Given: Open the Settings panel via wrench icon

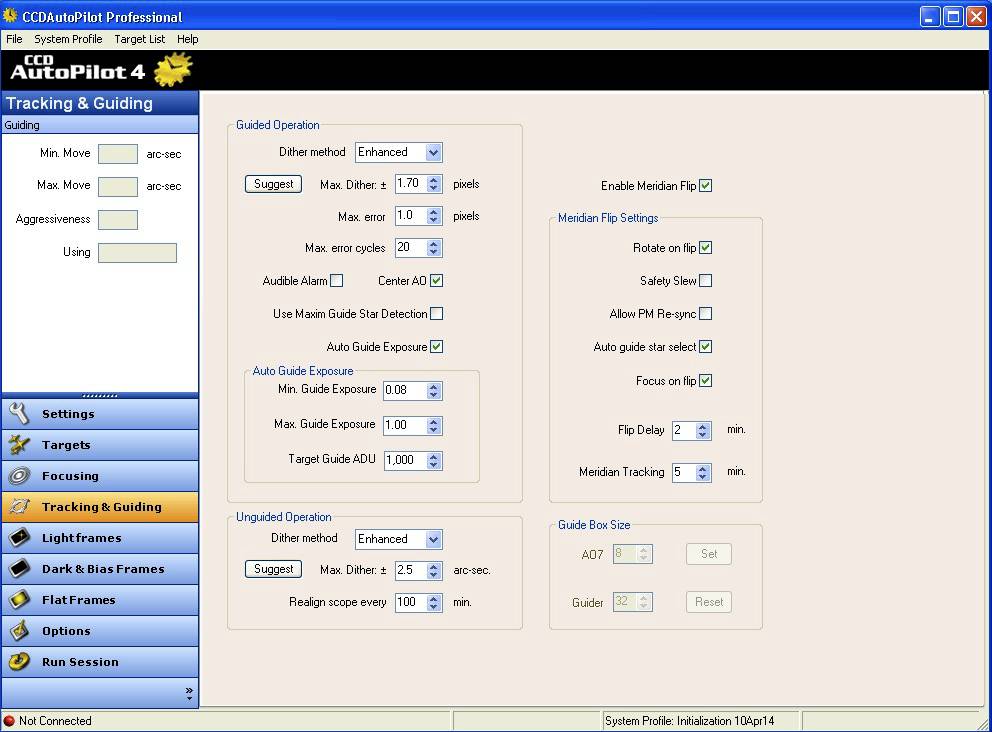Looking at the screenshot, I should tap(20, 413).
